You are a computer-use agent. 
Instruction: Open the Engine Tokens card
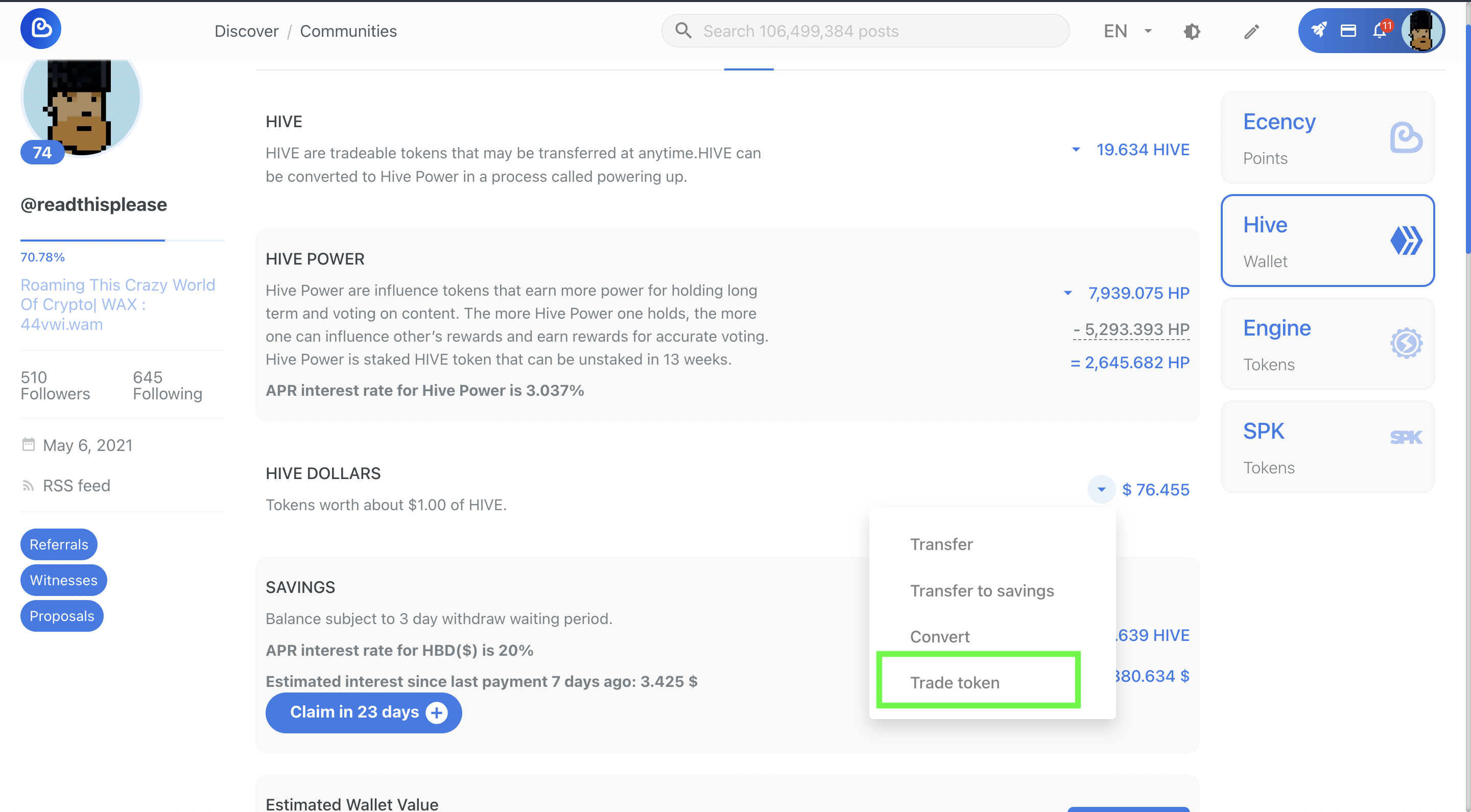tap(1327, 344)
